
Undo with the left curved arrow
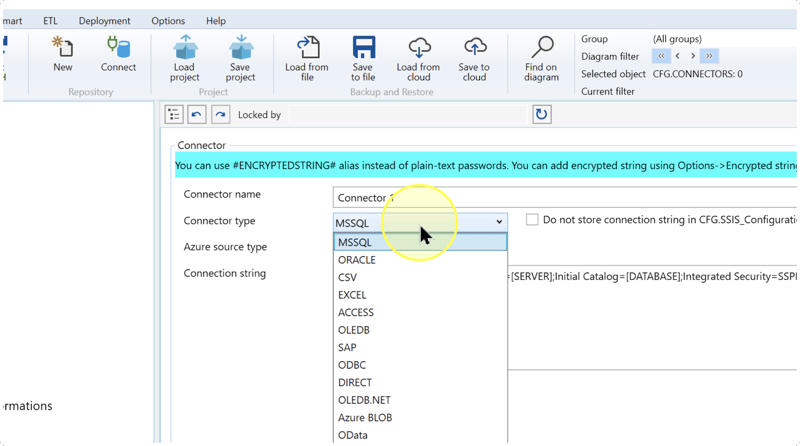point(196,114)
